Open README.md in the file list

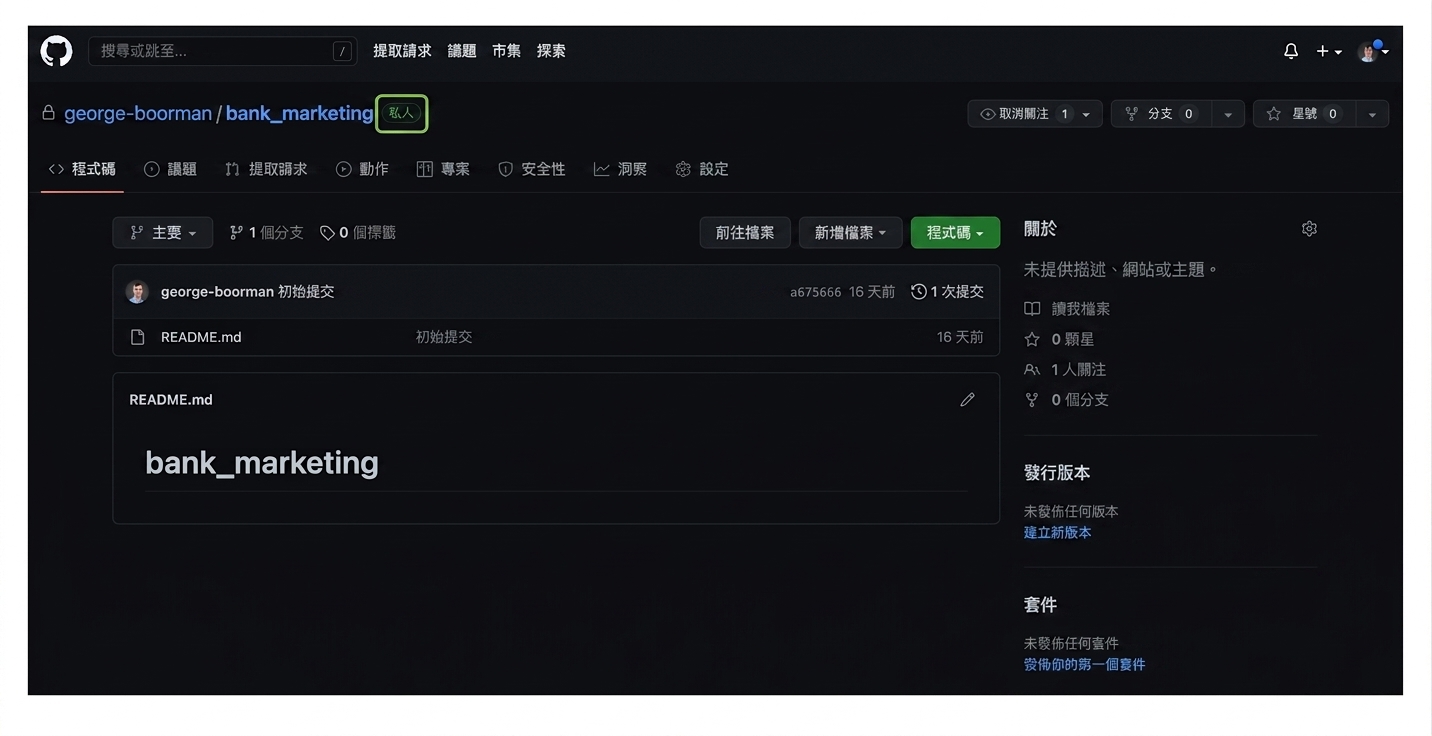(201, 337)
